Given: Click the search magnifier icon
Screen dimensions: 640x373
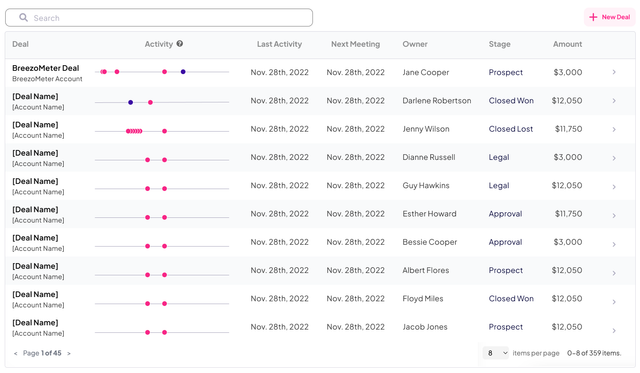Looking at the screenshot, I should (x=23, y=18).
